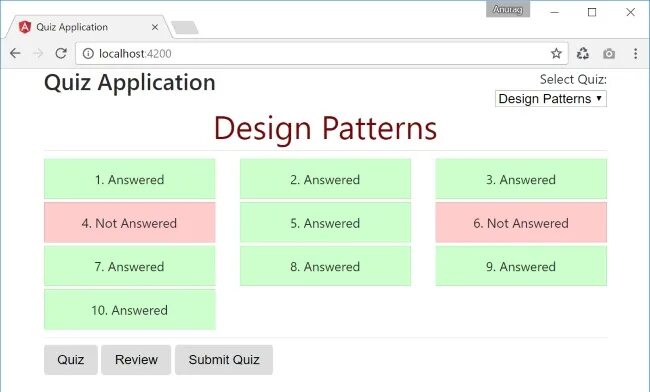Go to question 4 Not Answered
The image size is (650, 392).
click(x=130, y=223)
